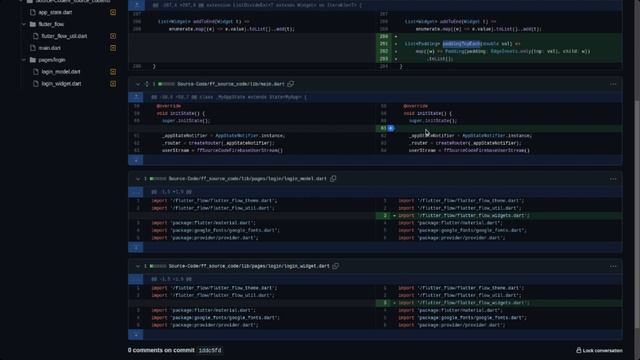Click the main.dart file path in diff header
Viewport: 640px width, 360px height.
click(x=231, y=84)
